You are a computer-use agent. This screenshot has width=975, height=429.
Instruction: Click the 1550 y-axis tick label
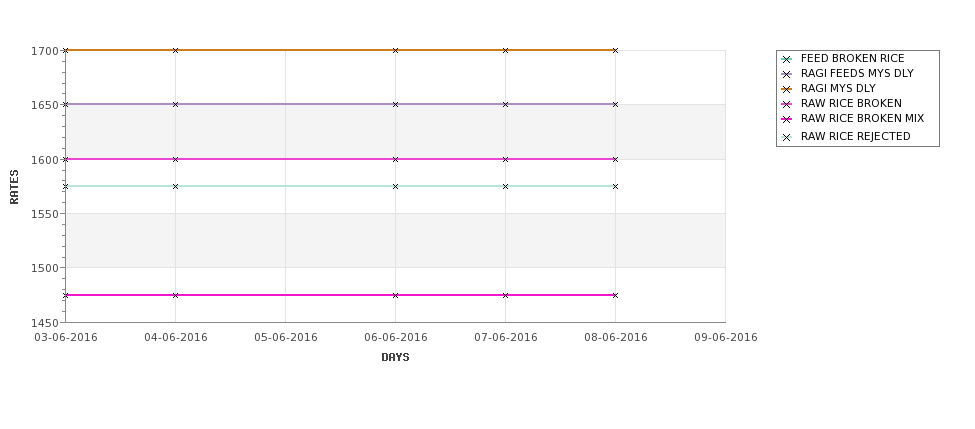pos(45,214)
